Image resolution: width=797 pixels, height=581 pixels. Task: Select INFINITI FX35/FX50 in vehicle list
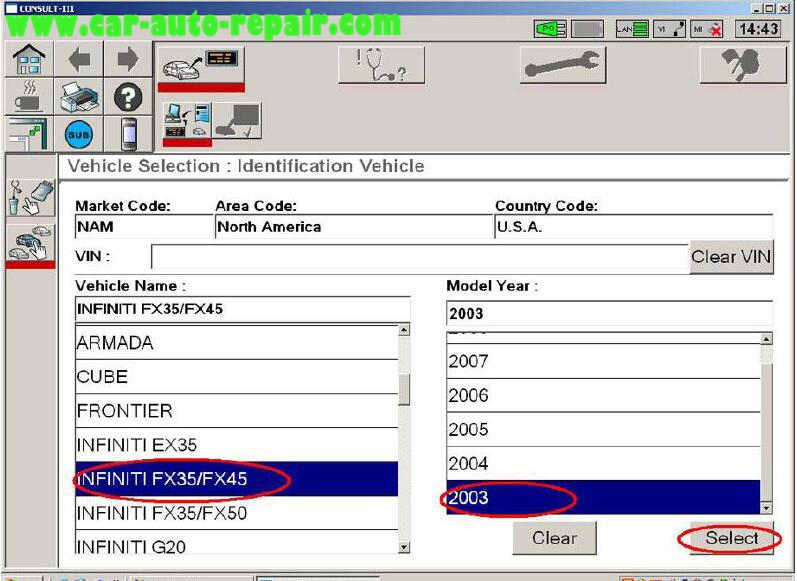[x=236, y=513]
